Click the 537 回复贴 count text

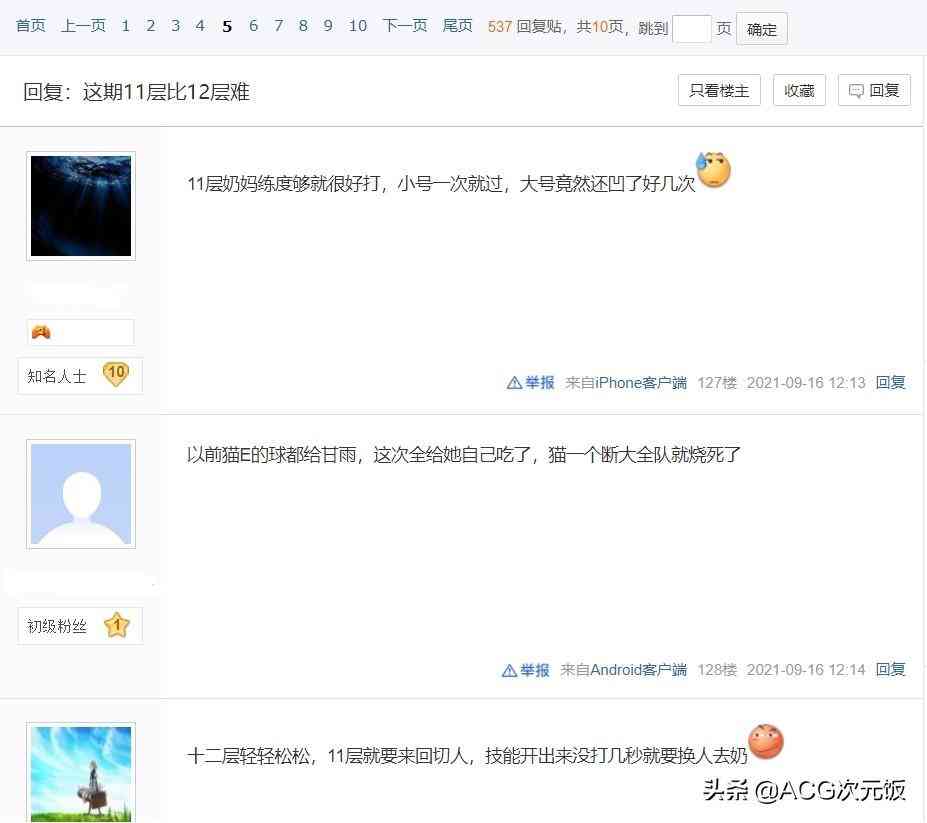[x=524, y=27]
